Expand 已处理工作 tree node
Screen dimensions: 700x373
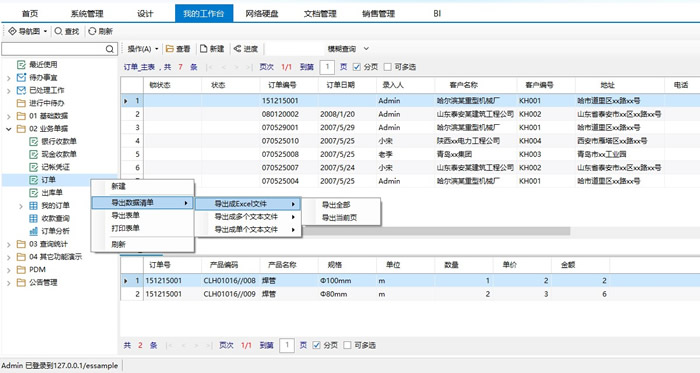point(8,91)
